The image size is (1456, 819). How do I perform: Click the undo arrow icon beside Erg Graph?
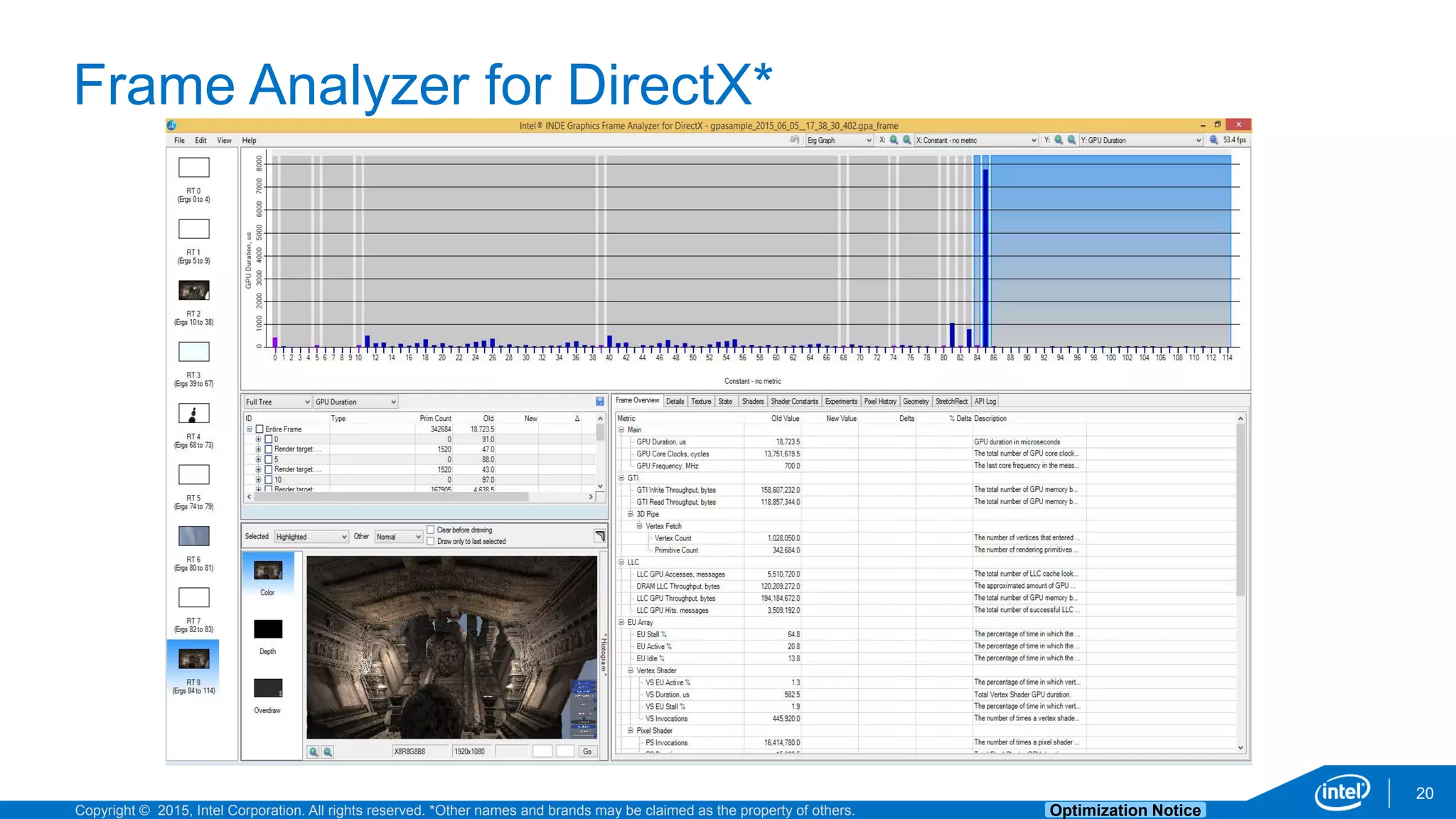coord(795,140)
